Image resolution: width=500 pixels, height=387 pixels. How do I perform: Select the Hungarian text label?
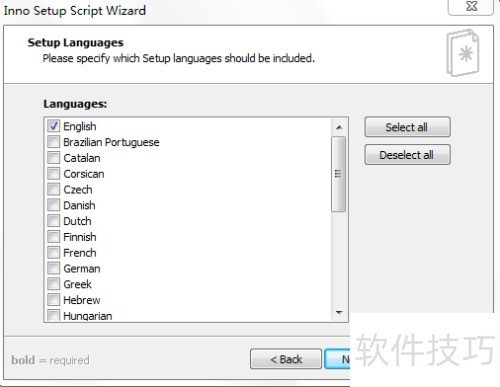[88, 316]
